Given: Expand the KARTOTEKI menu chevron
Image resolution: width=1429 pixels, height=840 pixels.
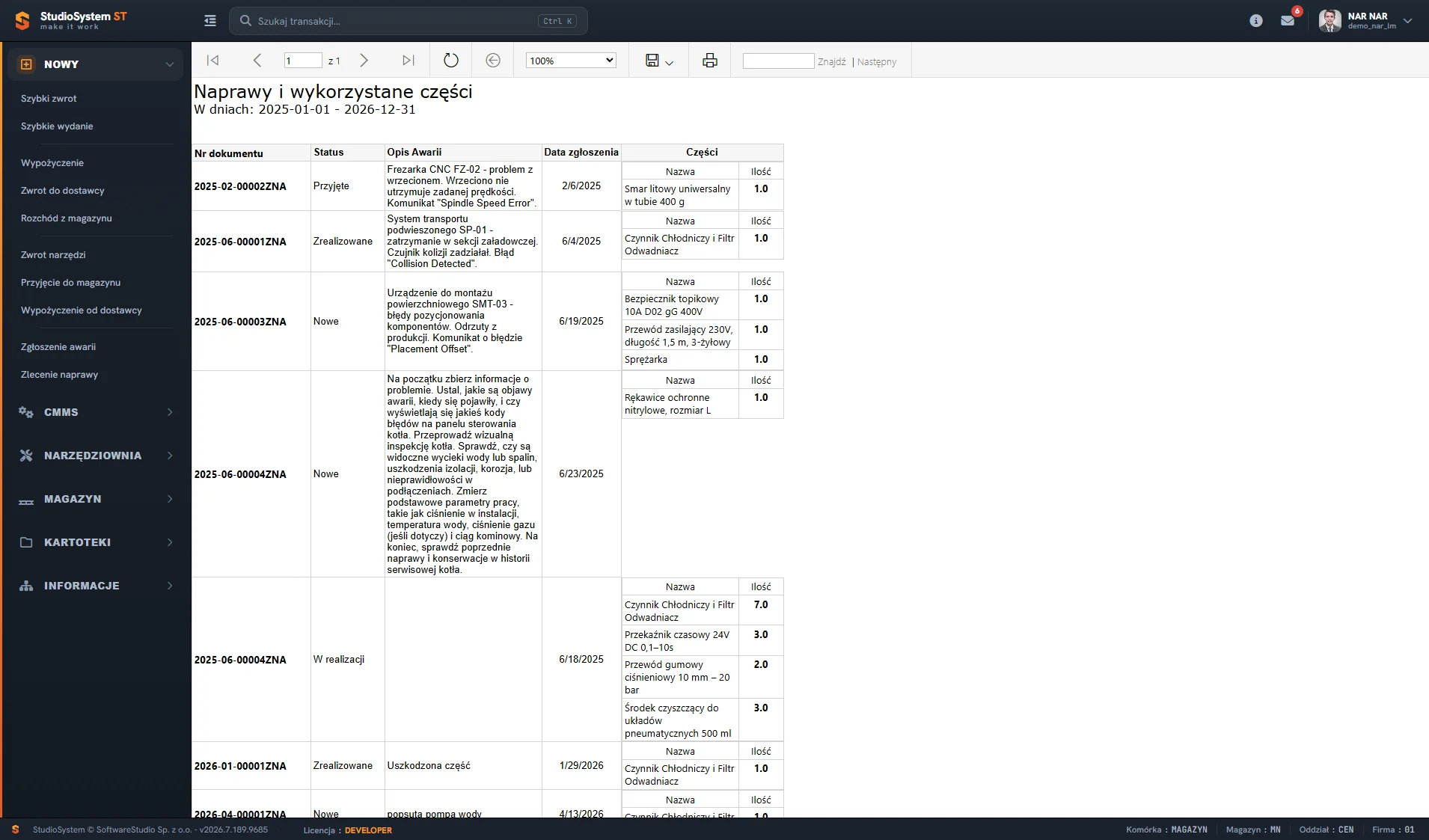Looking at the screenshot, I should click(170, 542).
